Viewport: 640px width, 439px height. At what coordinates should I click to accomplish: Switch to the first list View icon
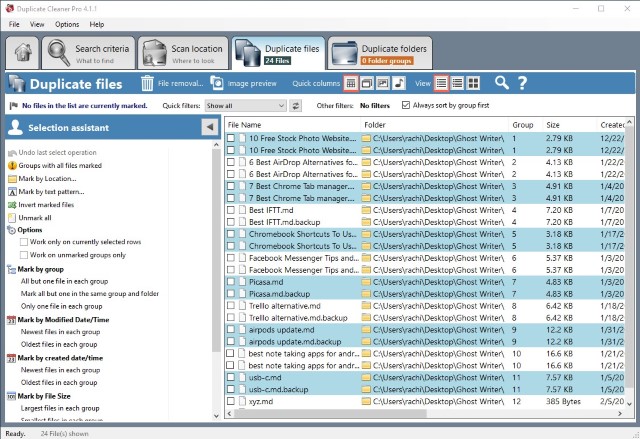[x=441, y=83]
